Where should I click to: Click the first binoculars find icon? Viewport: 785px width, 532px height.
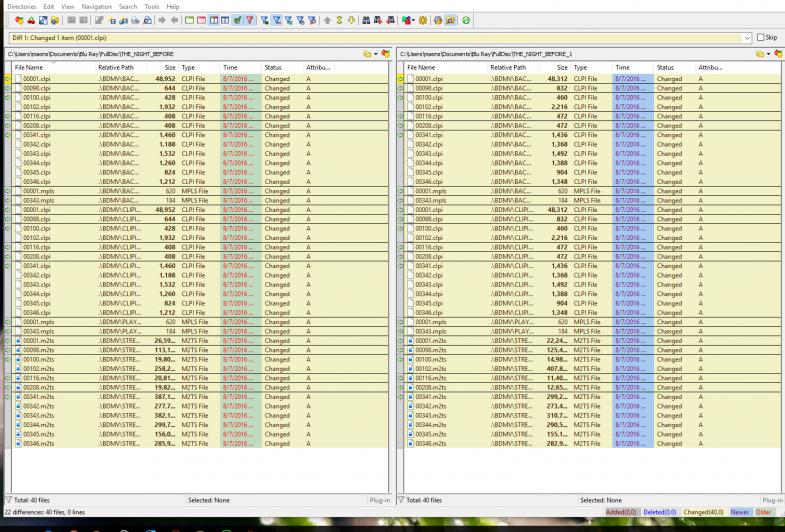click(366, 21)
